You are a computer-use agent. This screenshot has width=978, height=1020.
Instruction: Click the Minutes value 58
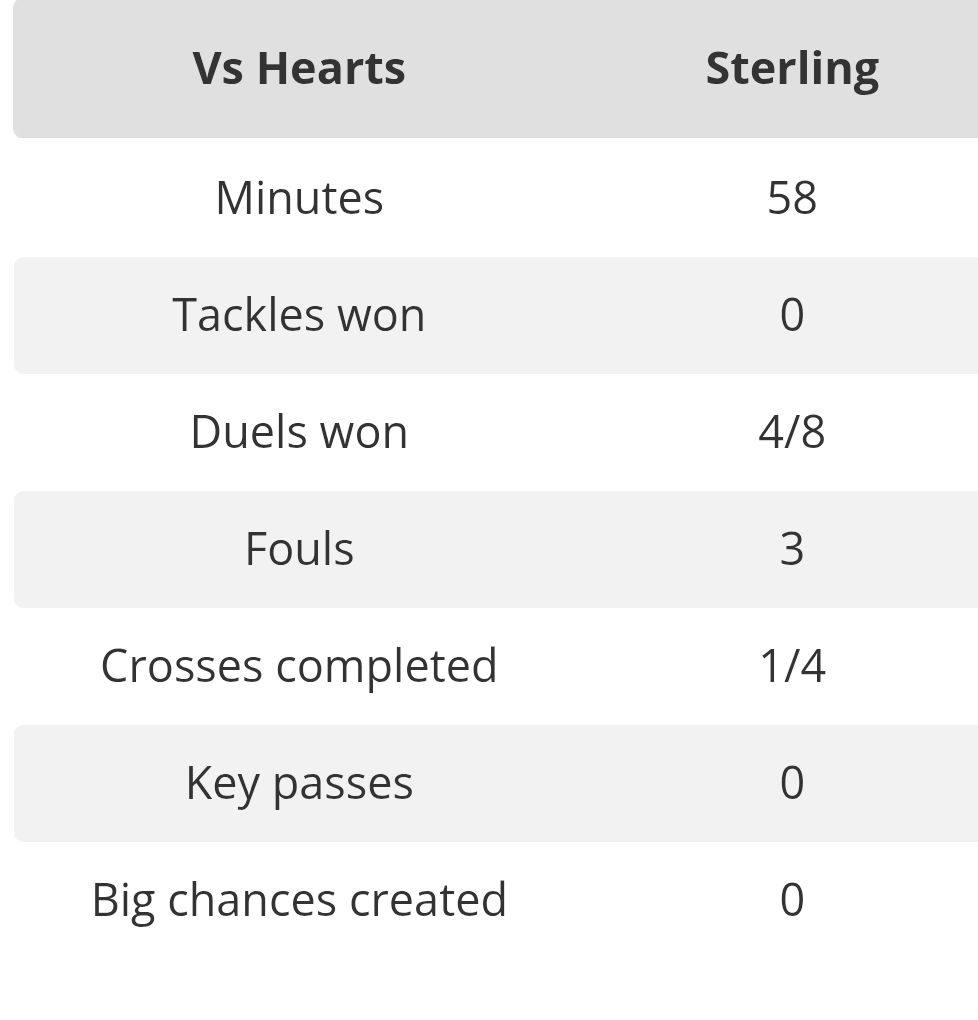click(792, 198)
